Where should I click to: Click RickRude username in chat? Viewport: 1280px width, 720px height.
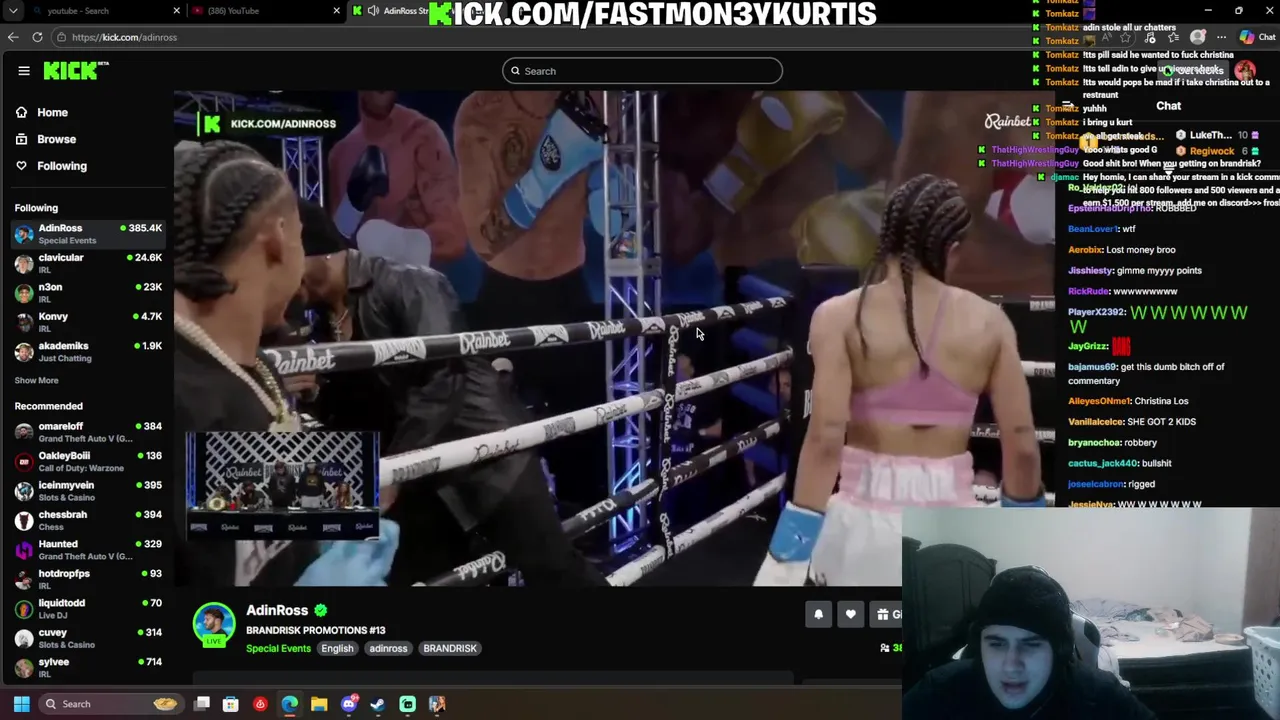pyautogui.click(x=1089, y=291)
